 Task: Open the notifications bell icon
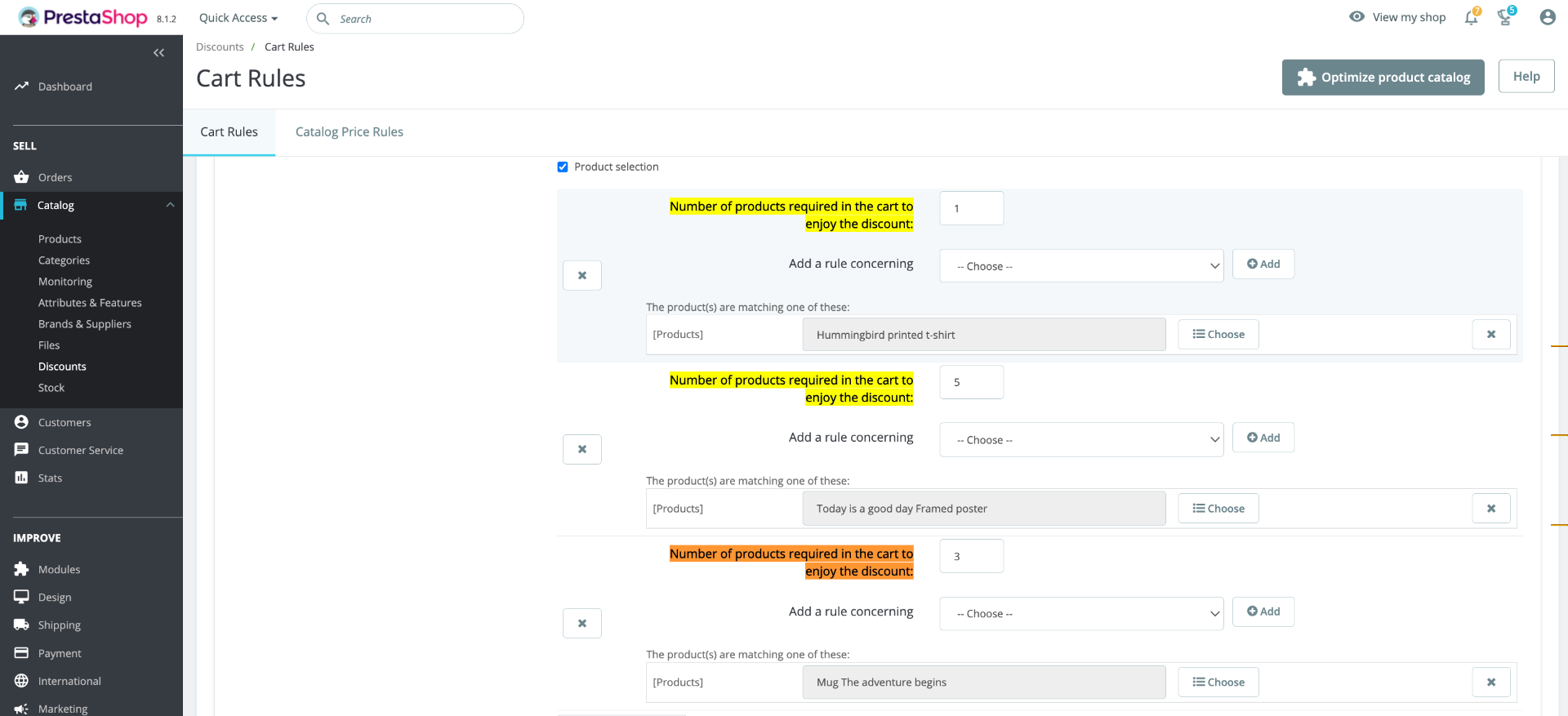1471,17
